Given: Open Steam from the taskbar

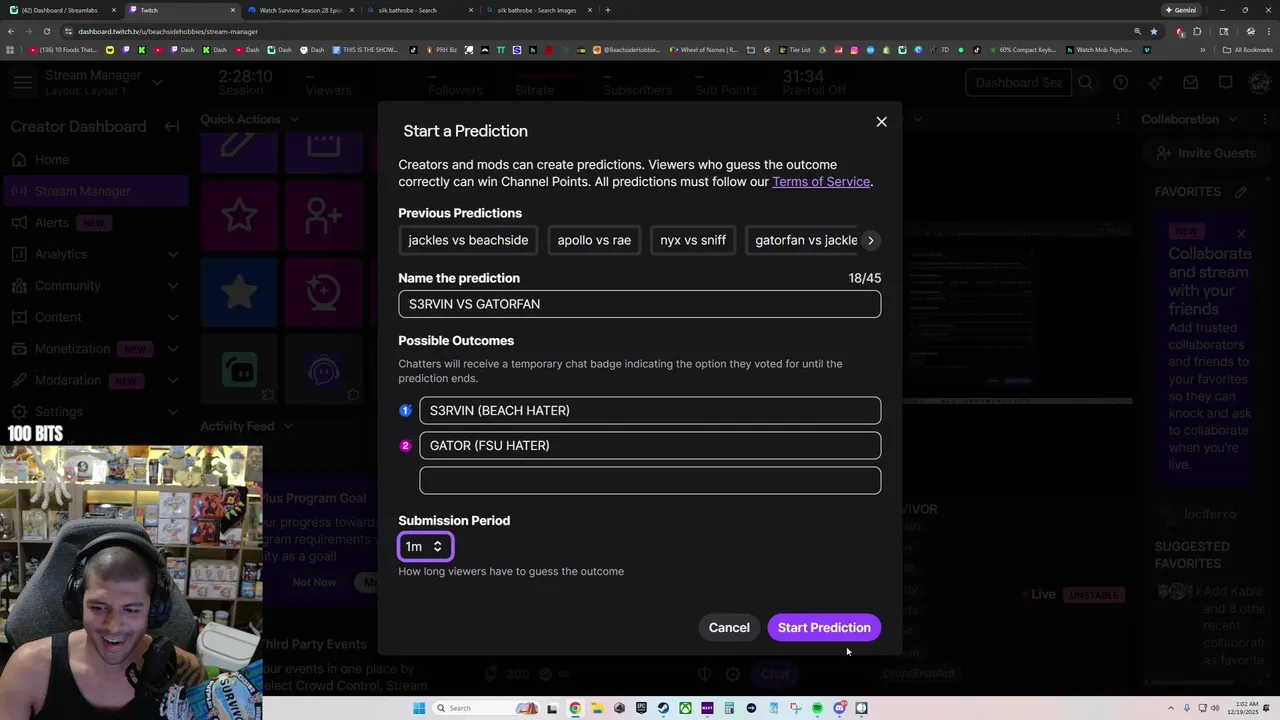Looking at the screenshot, I should tap(663, 708).
